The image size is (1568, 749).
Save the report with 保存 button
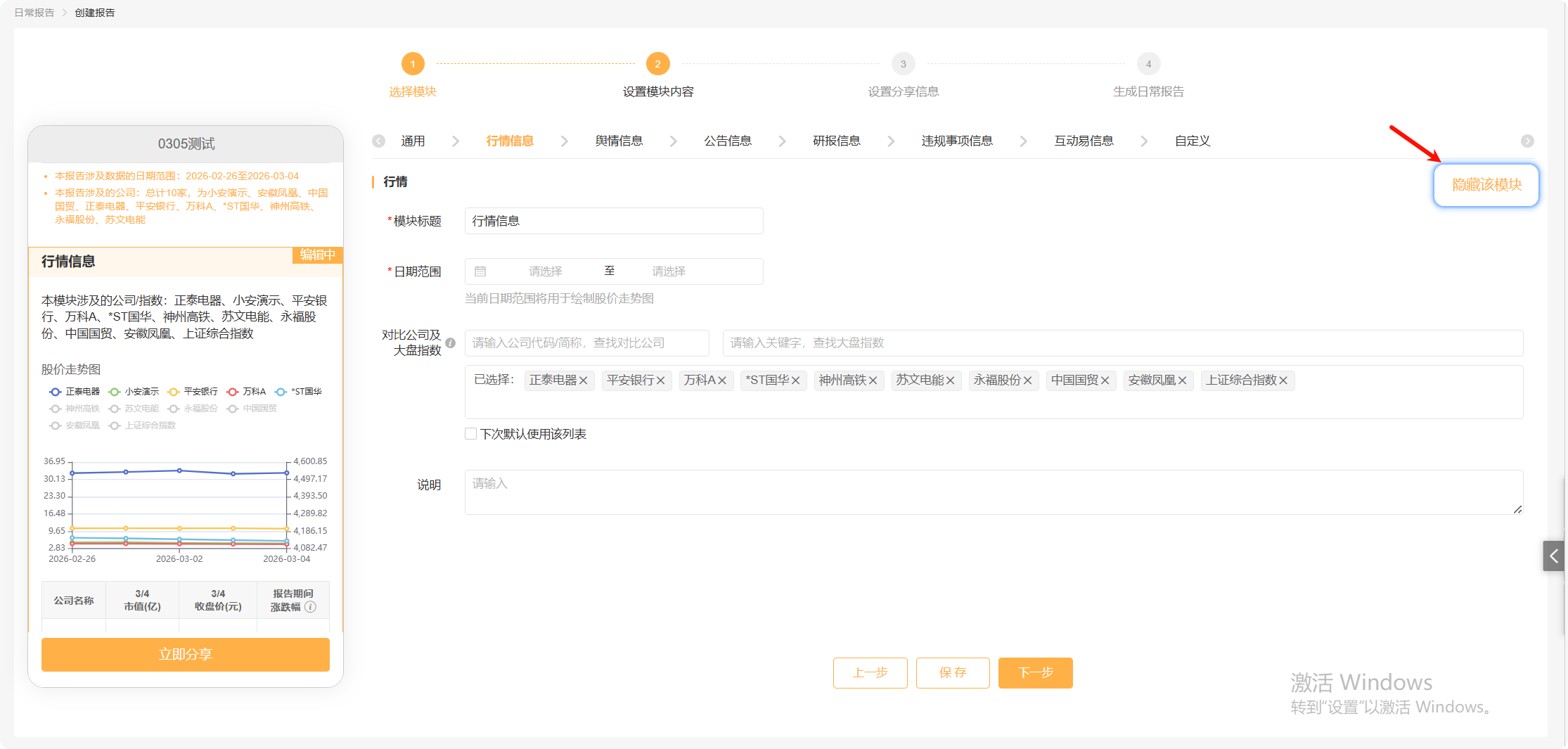pos(953,673)
